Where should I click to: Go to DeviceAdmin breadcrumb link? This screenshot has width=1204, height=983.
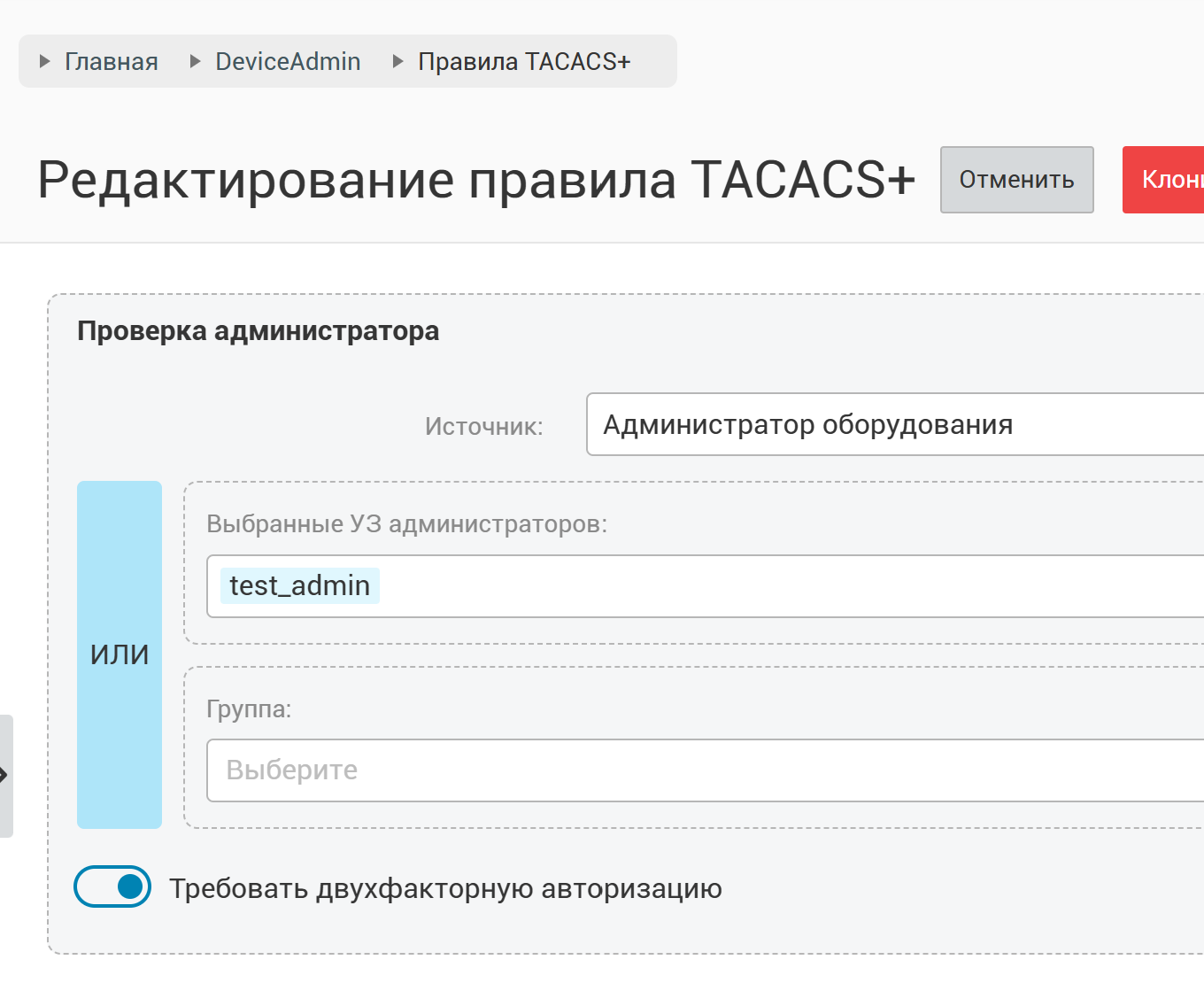tap(288, 61)
